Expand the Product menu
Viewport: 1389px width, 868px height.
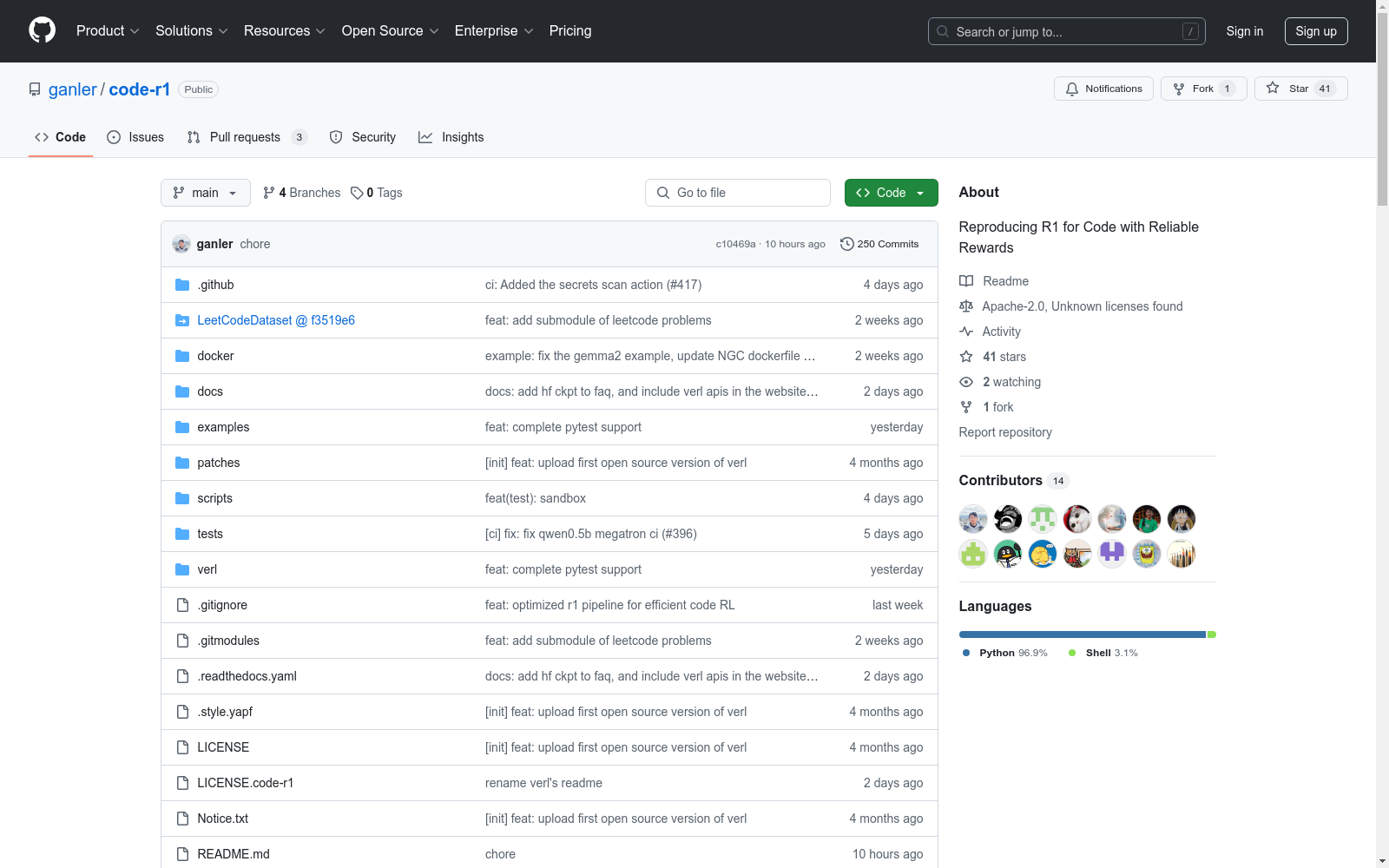pos(108,31)
